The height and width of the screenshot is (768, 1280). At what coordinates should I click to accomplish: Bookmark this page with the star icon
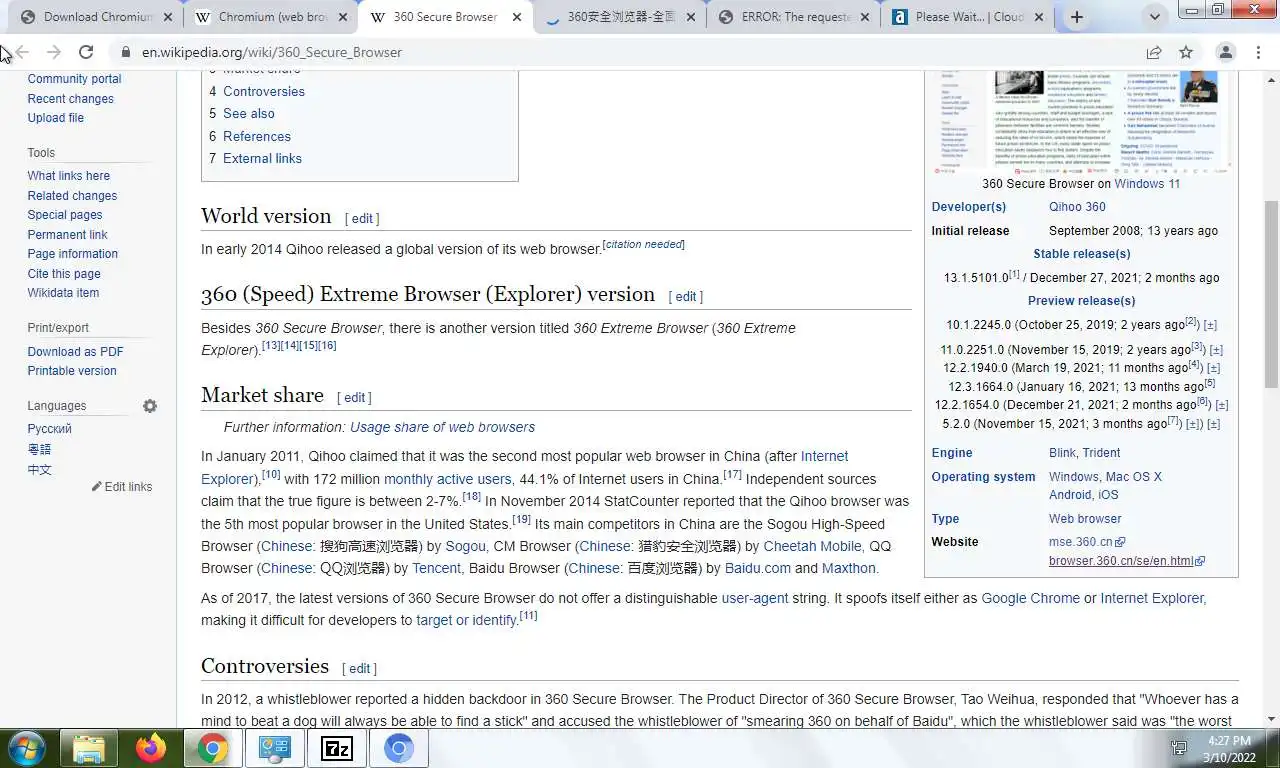point(1186,52)
